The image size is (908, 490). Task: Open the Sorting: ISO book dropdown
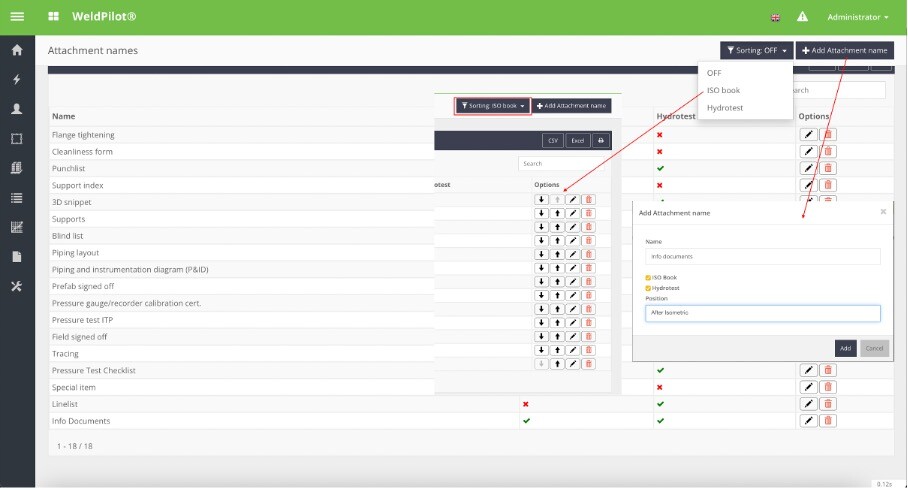click(492, 105)
